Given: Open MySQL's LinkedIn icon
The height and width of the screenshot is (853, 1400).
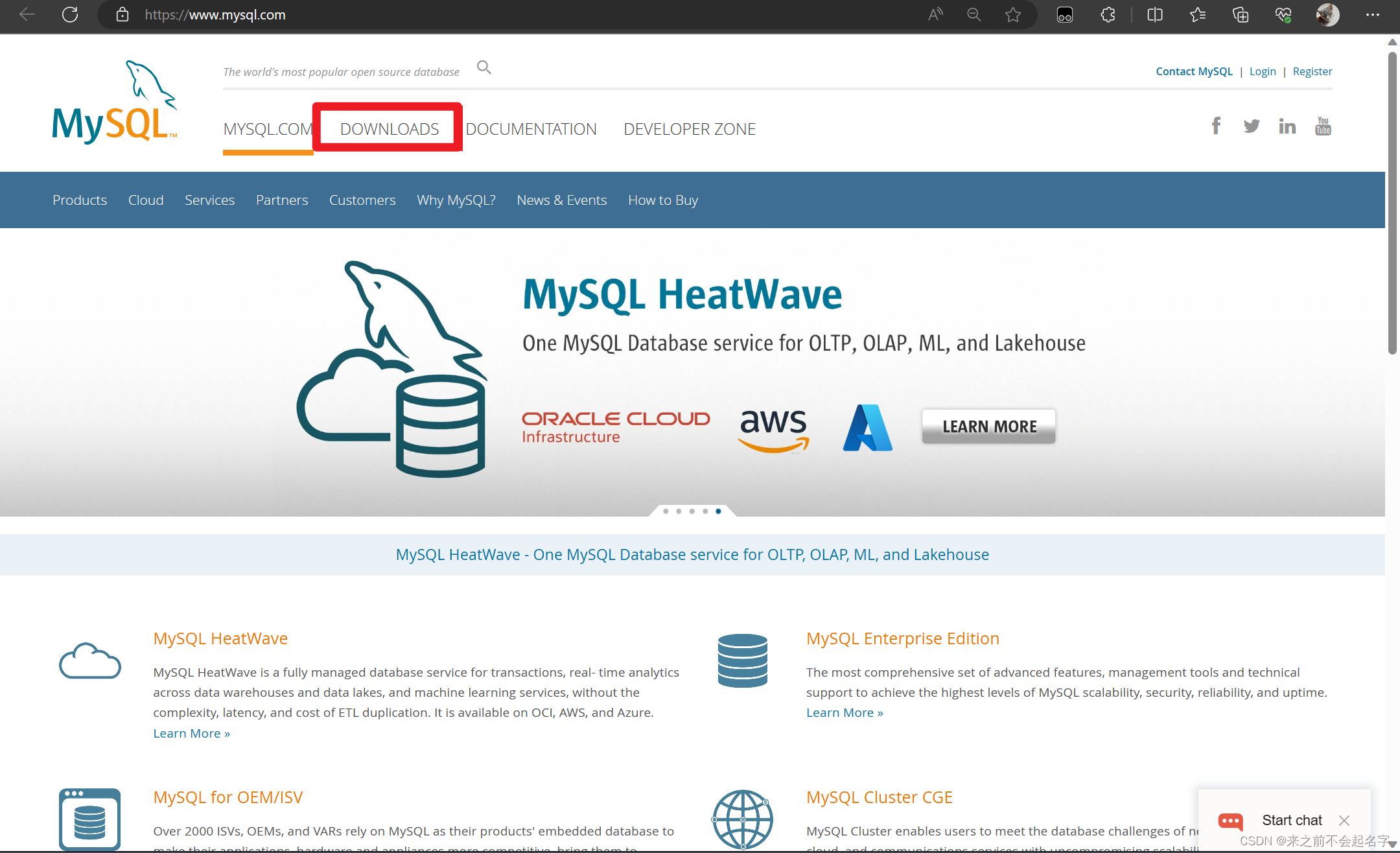Looking at the screenshot, I should 1287,125.
